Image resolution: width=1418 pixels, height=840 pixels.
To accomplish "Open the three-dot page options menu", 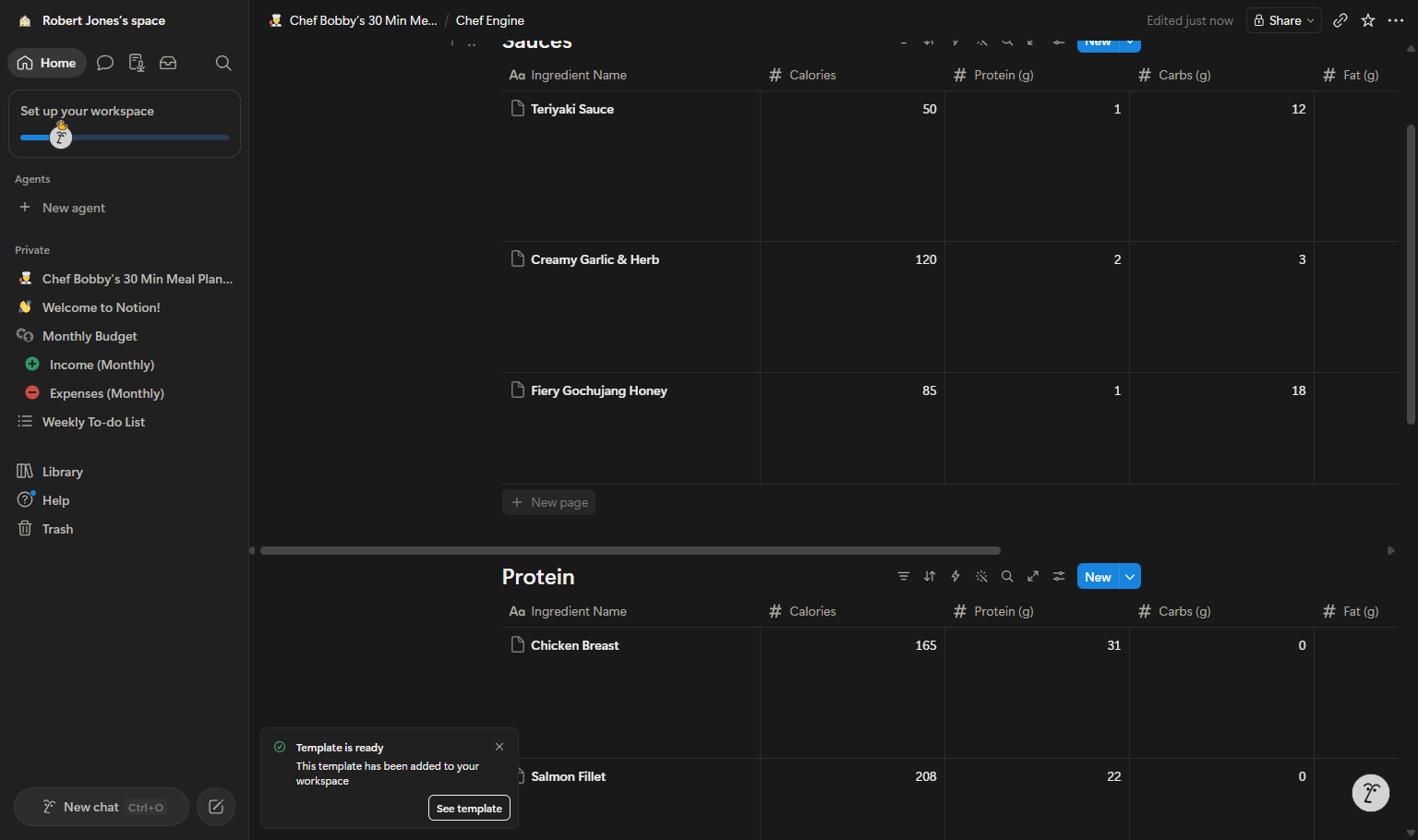I will click(x=1396, y=20).
